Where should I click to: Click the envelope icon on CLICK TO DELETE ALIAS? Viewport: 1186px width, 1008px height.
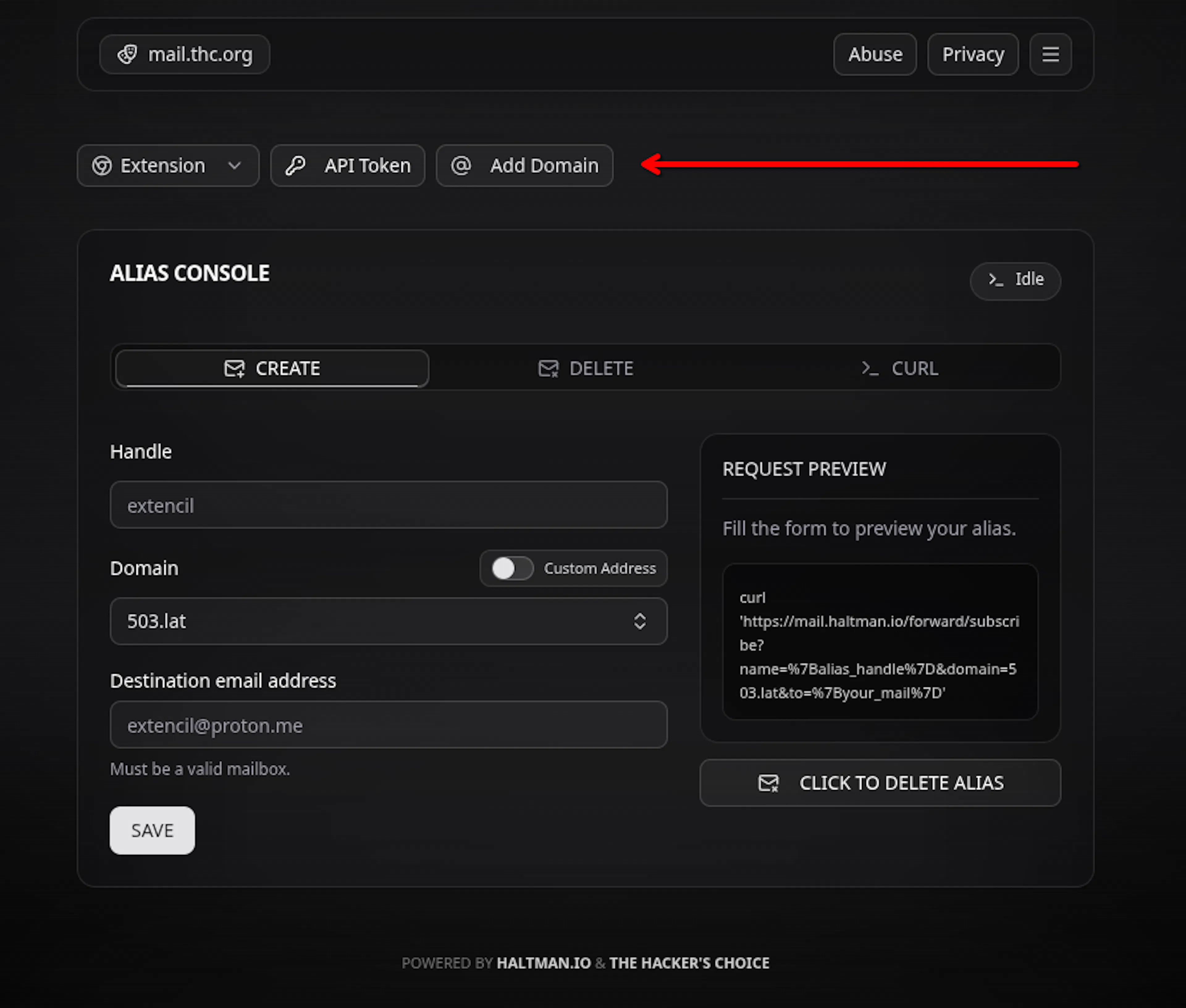(768, 783)
